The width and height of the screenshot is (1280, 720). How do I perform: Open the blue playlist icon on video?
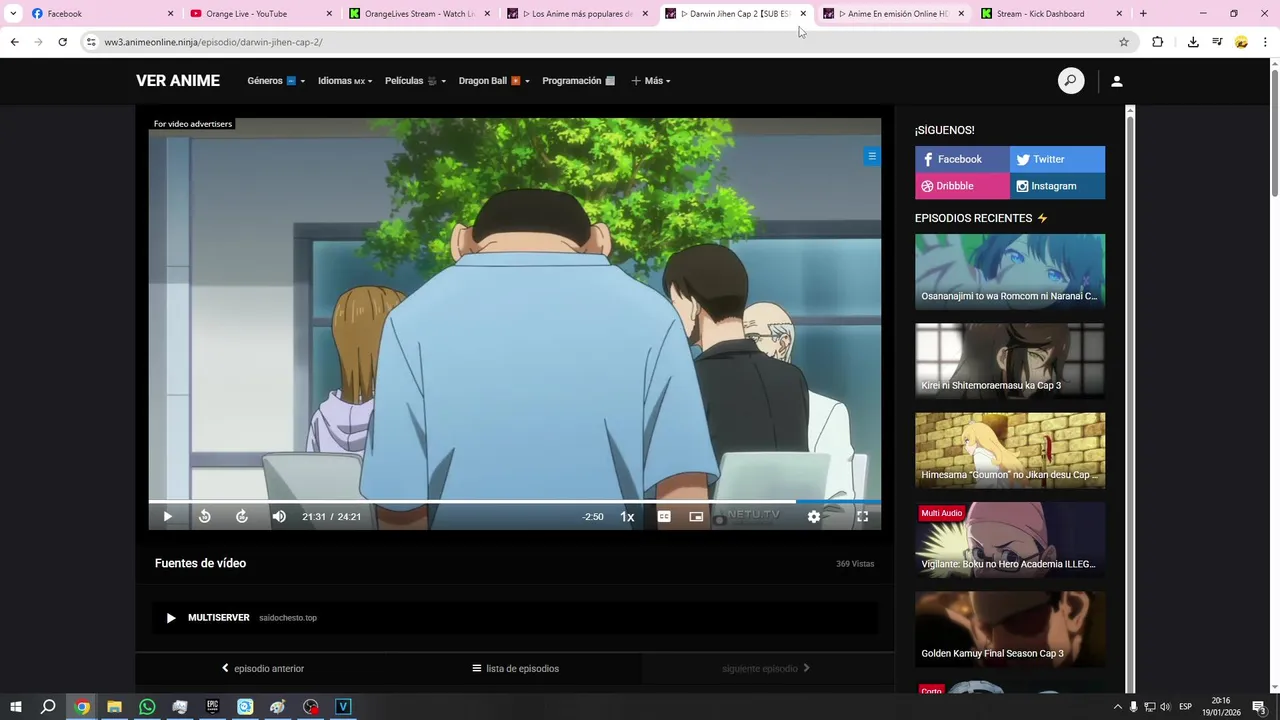pos(872,156)
